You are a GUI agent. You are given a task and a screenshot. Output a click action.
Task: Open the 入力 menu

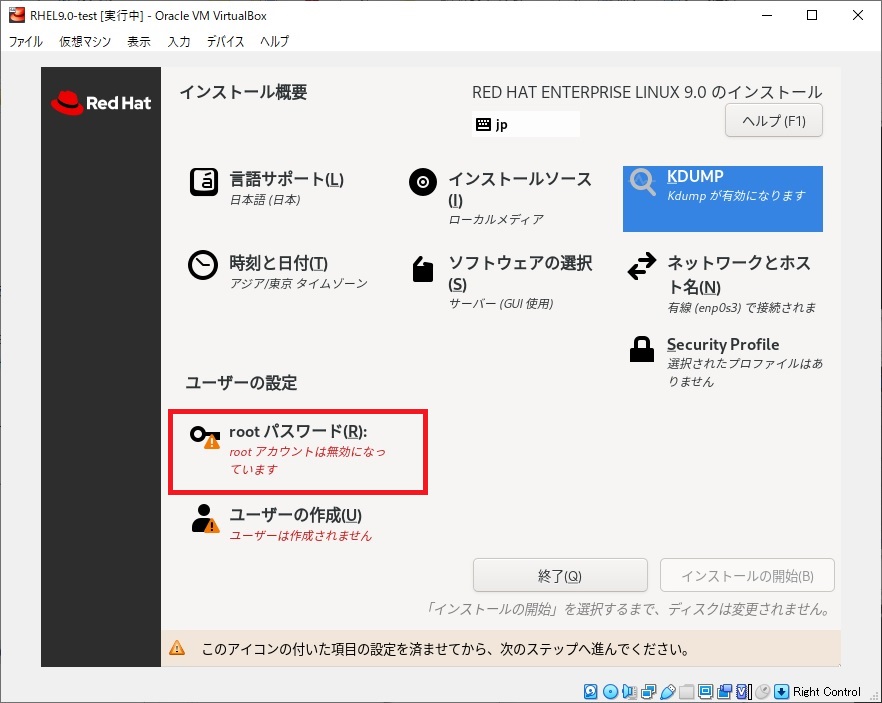(x=179, y=42)
